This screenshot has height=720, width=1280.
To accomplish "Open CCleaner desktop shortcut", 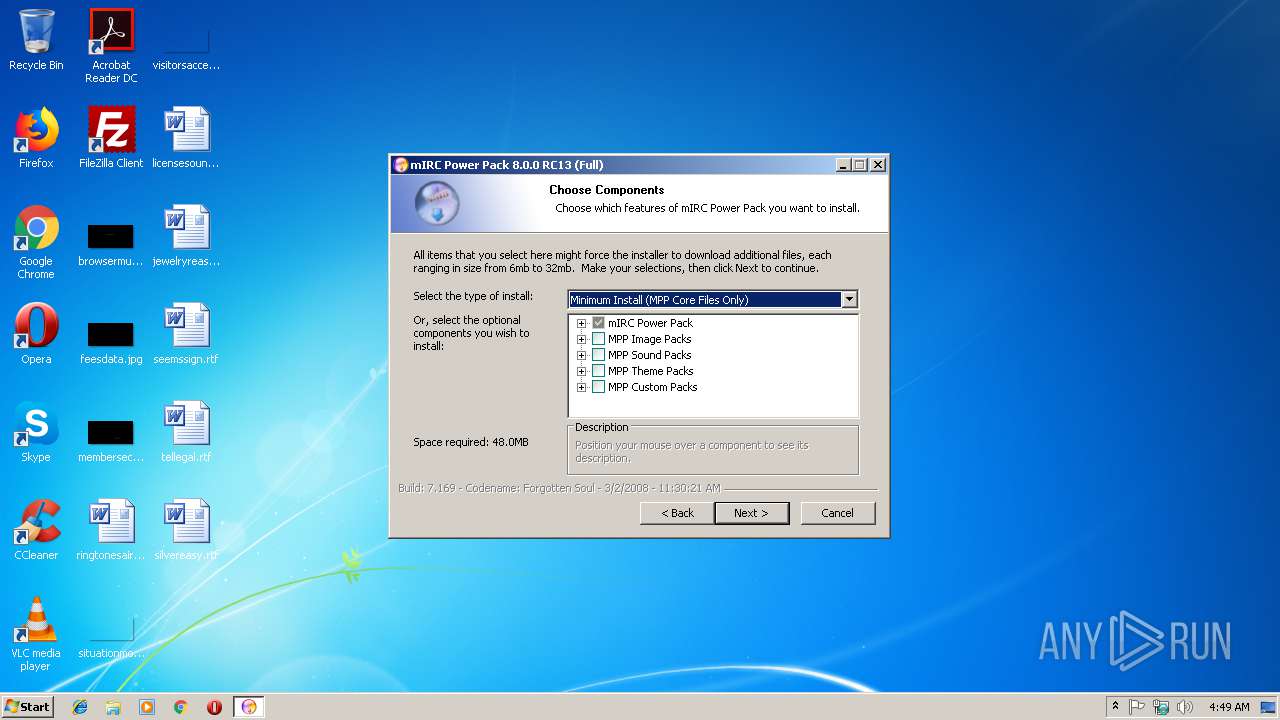I will (36, 530).
